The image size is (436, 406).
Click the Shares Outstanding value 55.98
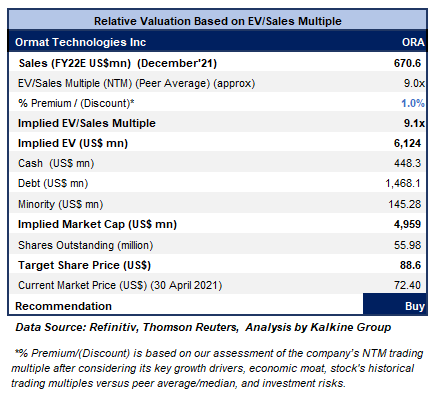point(407,245)
